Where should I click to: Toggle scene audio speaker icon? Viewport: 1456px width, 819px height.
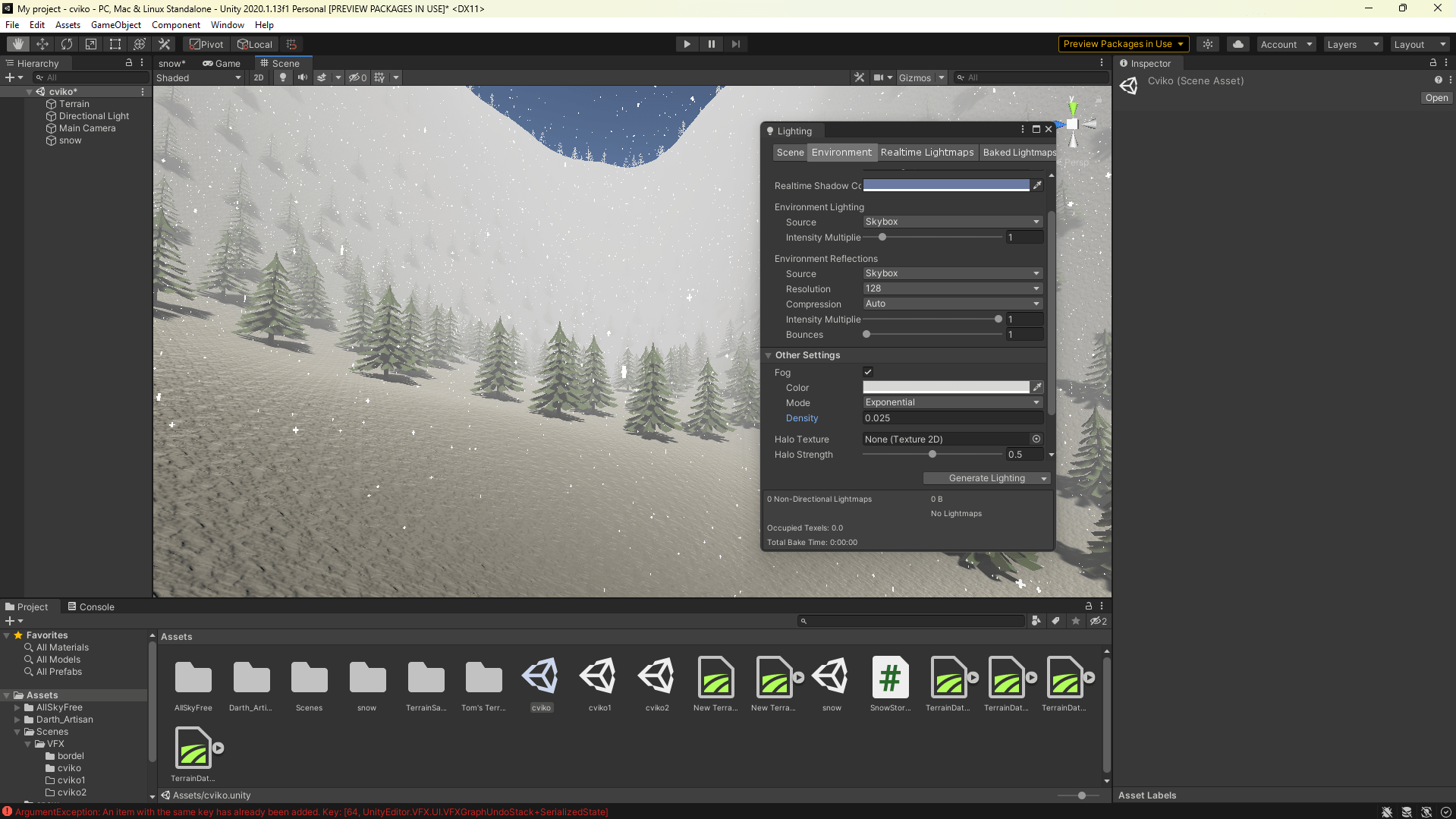tap(303, 77)
